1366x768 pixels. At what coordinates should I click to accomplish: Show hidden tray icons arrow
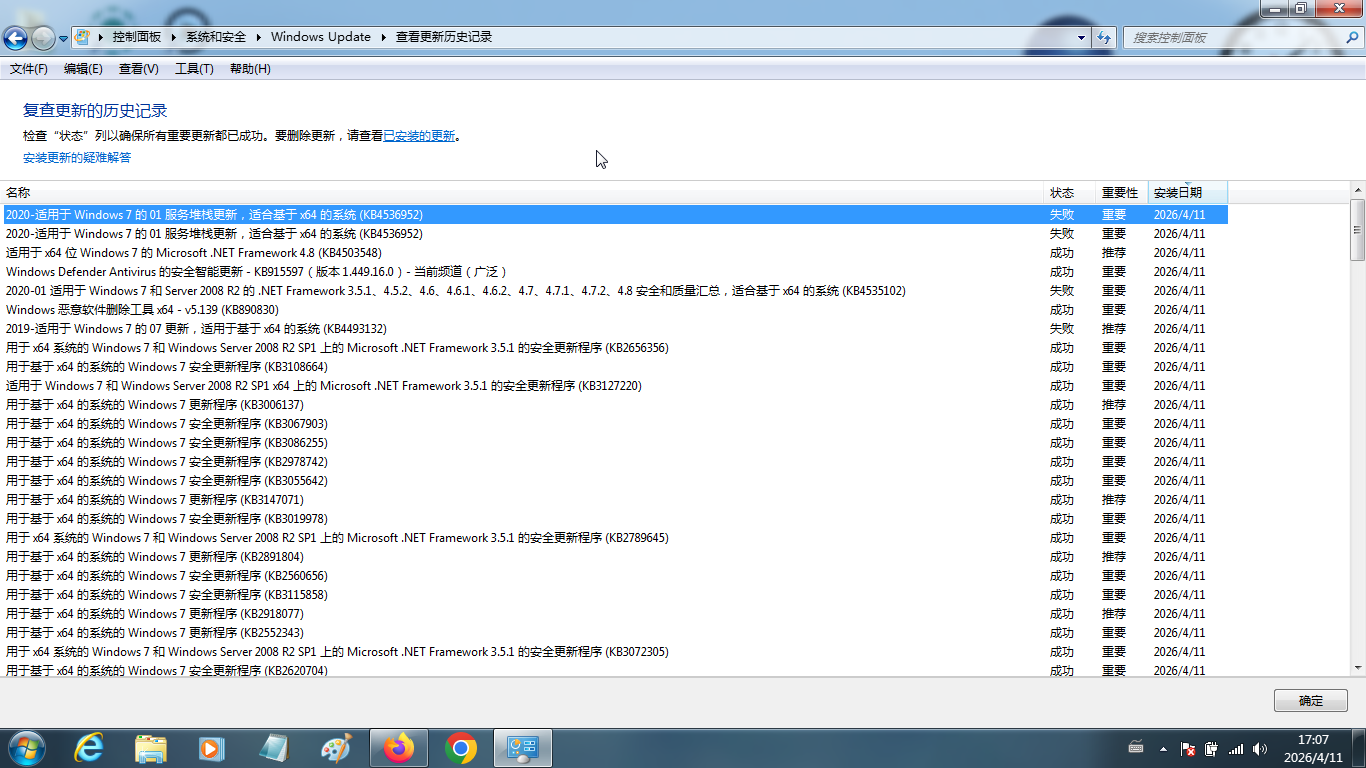tap(1163, 748)
